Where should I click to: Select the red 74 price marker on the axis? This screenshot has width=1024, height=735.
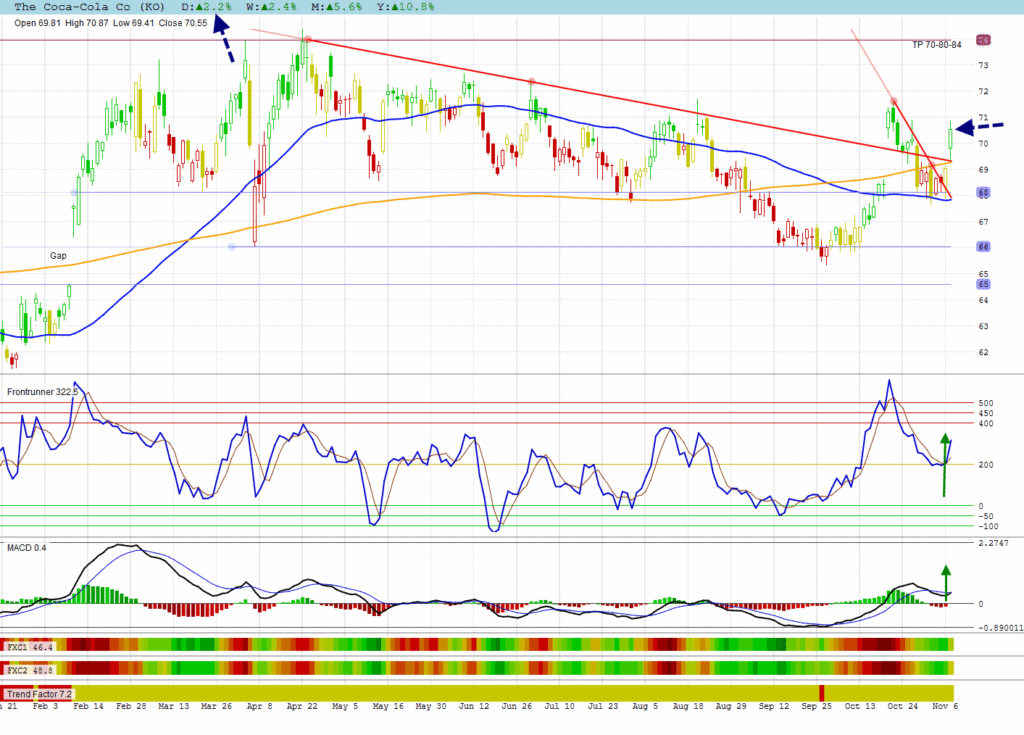tap(983, 41)
